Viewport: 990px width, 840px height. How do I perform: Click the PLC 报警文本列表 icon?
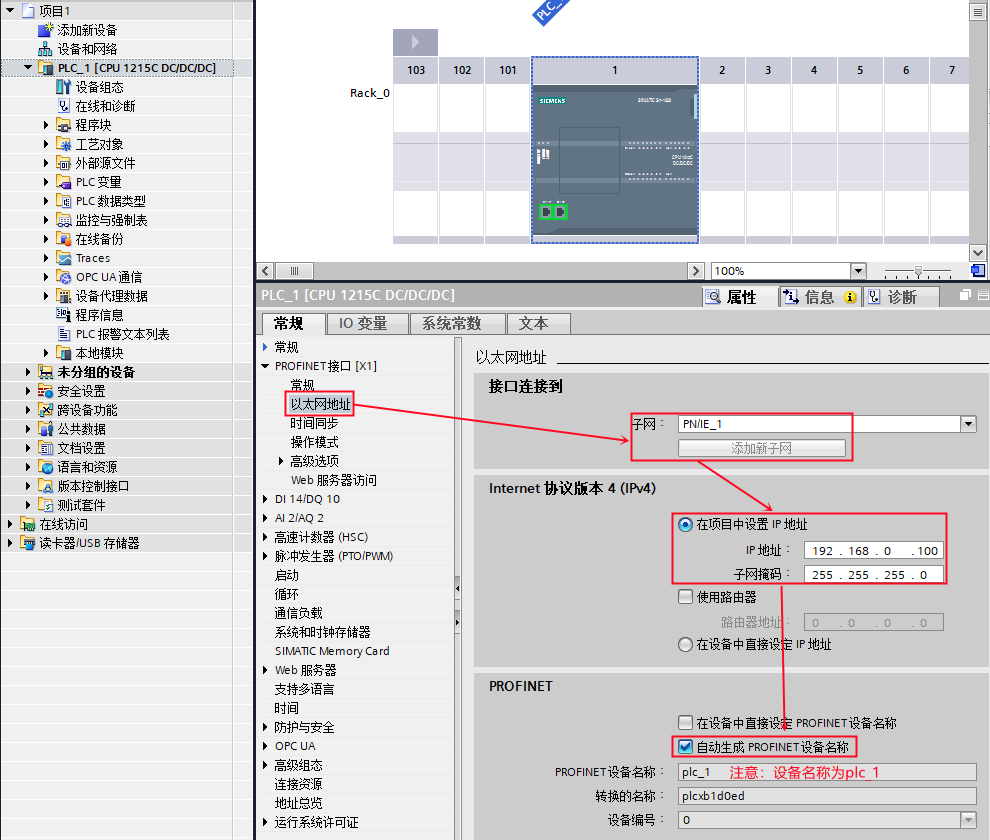(63, 333)
